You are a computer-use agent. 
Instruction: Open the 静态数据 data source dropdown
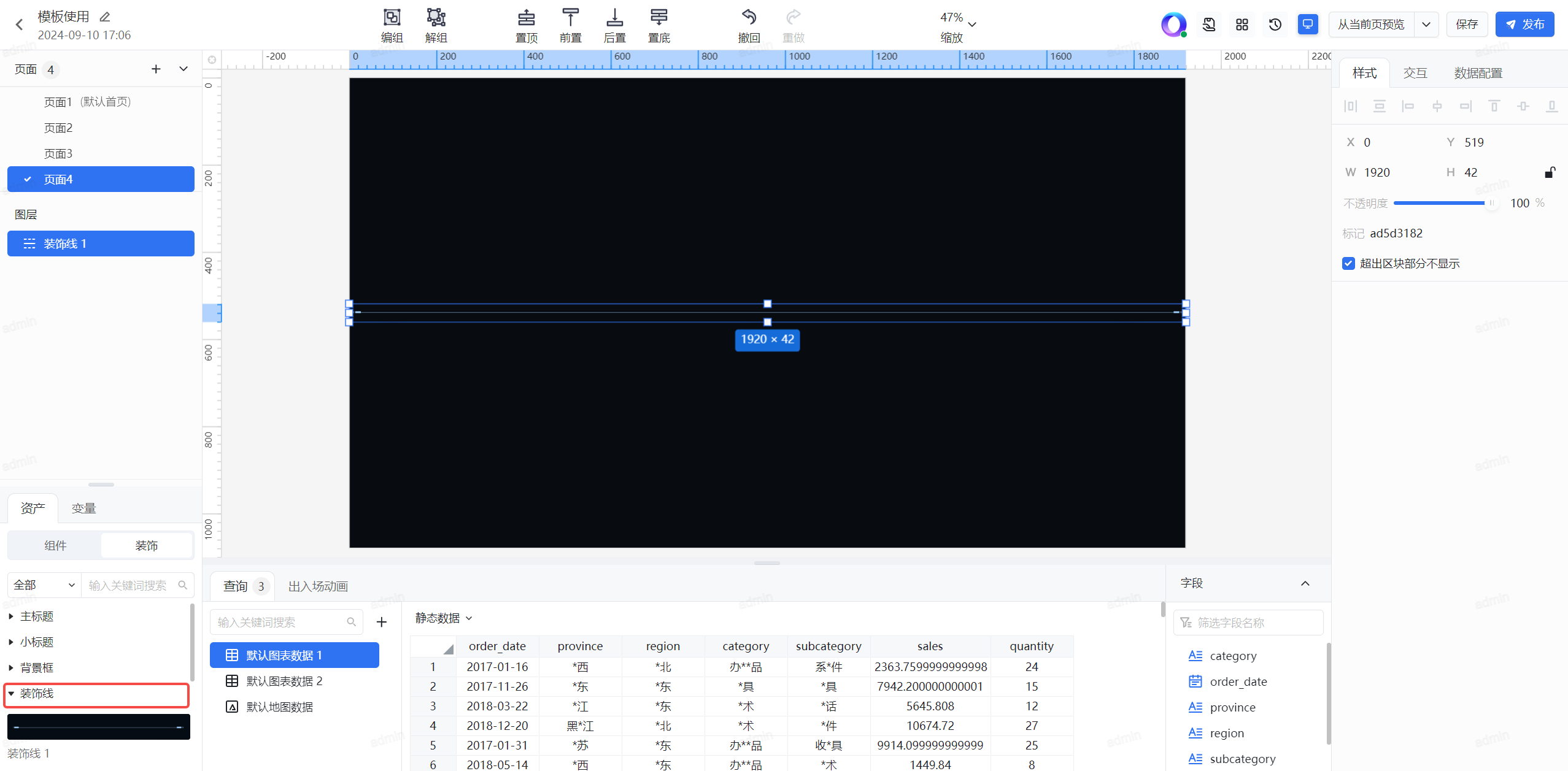444,618
